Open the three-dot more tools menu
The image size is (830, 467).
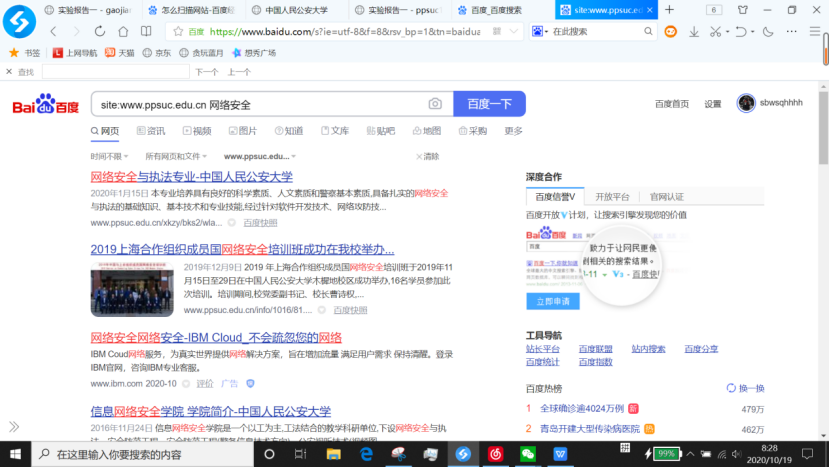click(x=791, y=32)
